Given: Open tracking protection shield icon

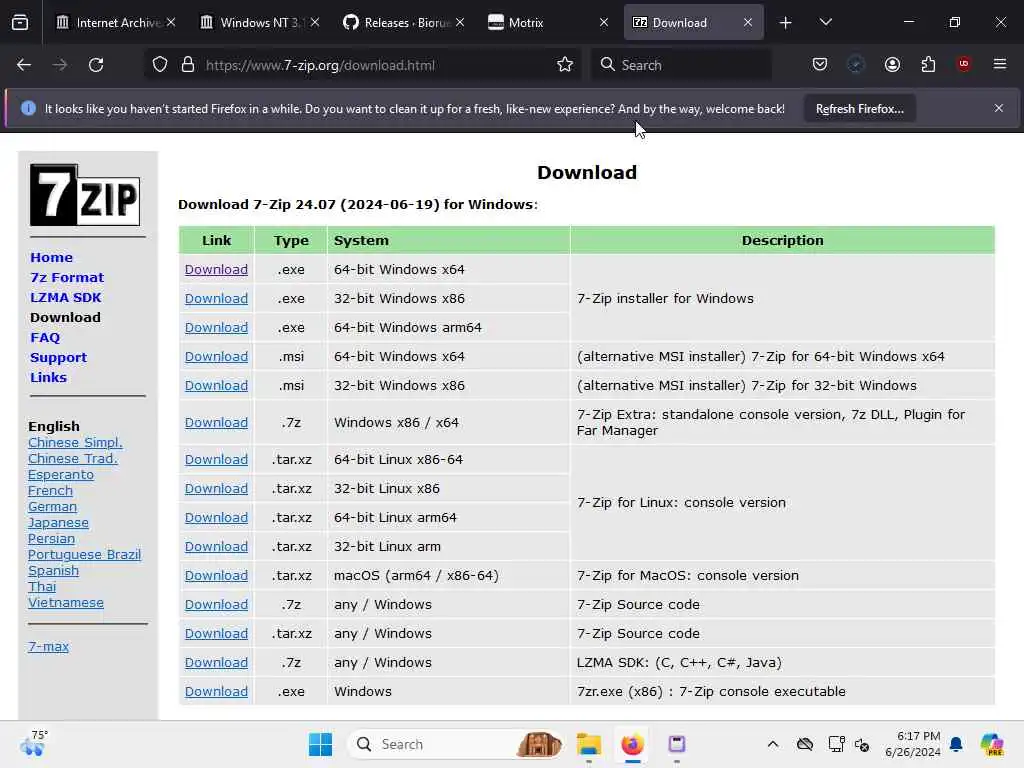Looking at the screenshot, I should click(x=160, y=65).
